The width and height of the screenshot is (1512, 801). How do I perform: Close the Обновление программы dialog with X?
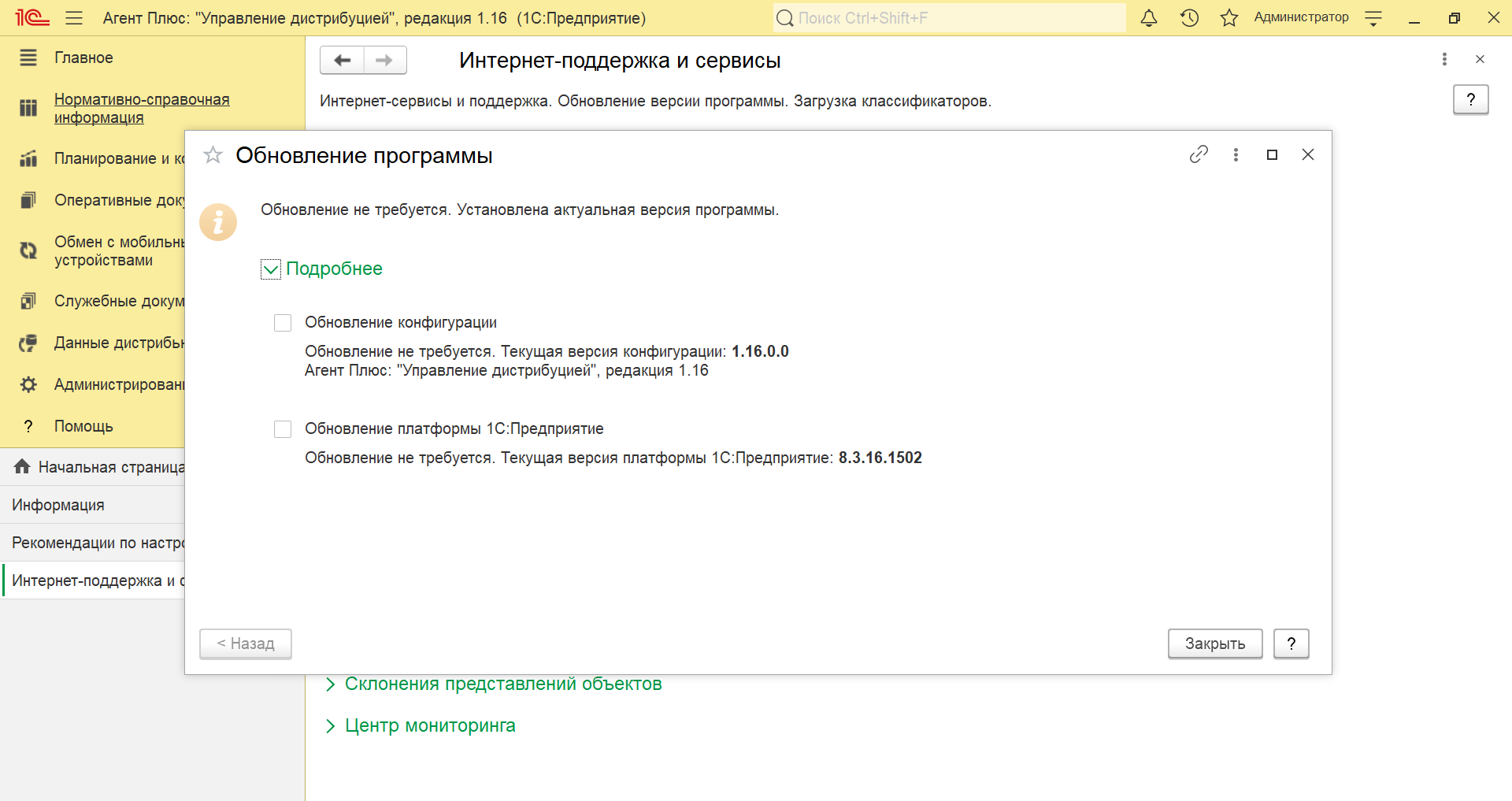click(1308, 154)
